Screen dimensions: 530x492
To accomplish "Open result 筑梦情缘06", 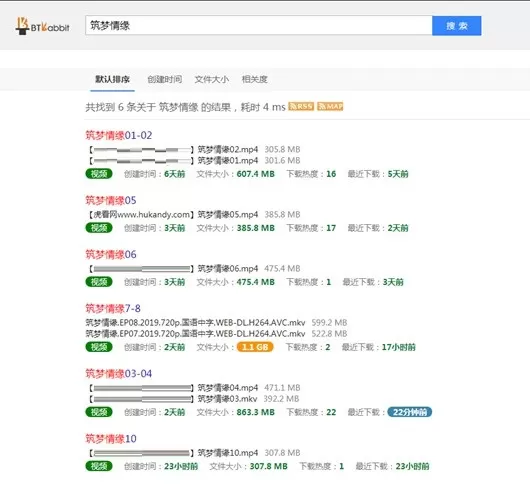I will pos(111,254).
